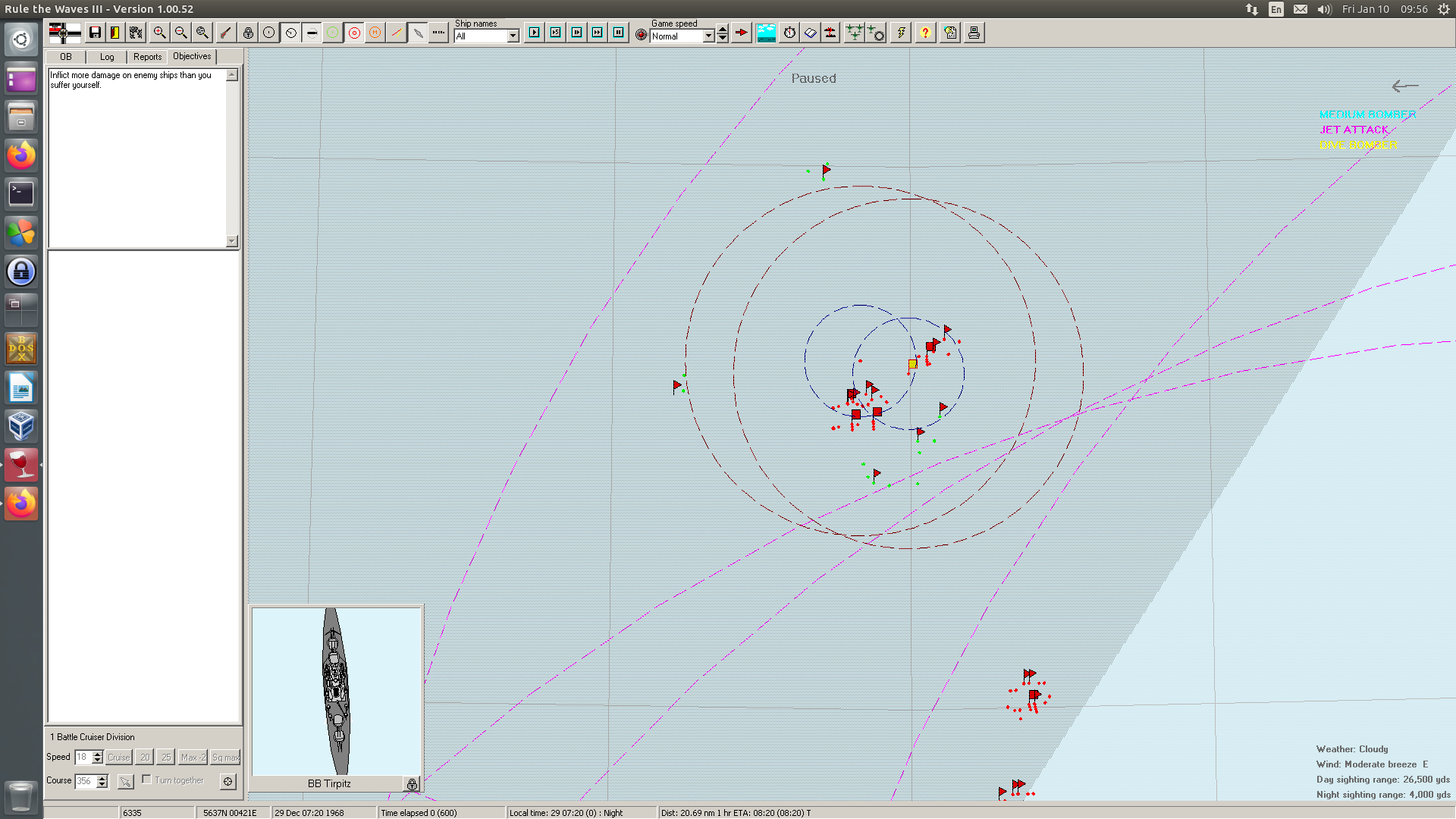The image size is (1456, 819).
Task: Click the Cruise speed button
Action: click(118, 757)
